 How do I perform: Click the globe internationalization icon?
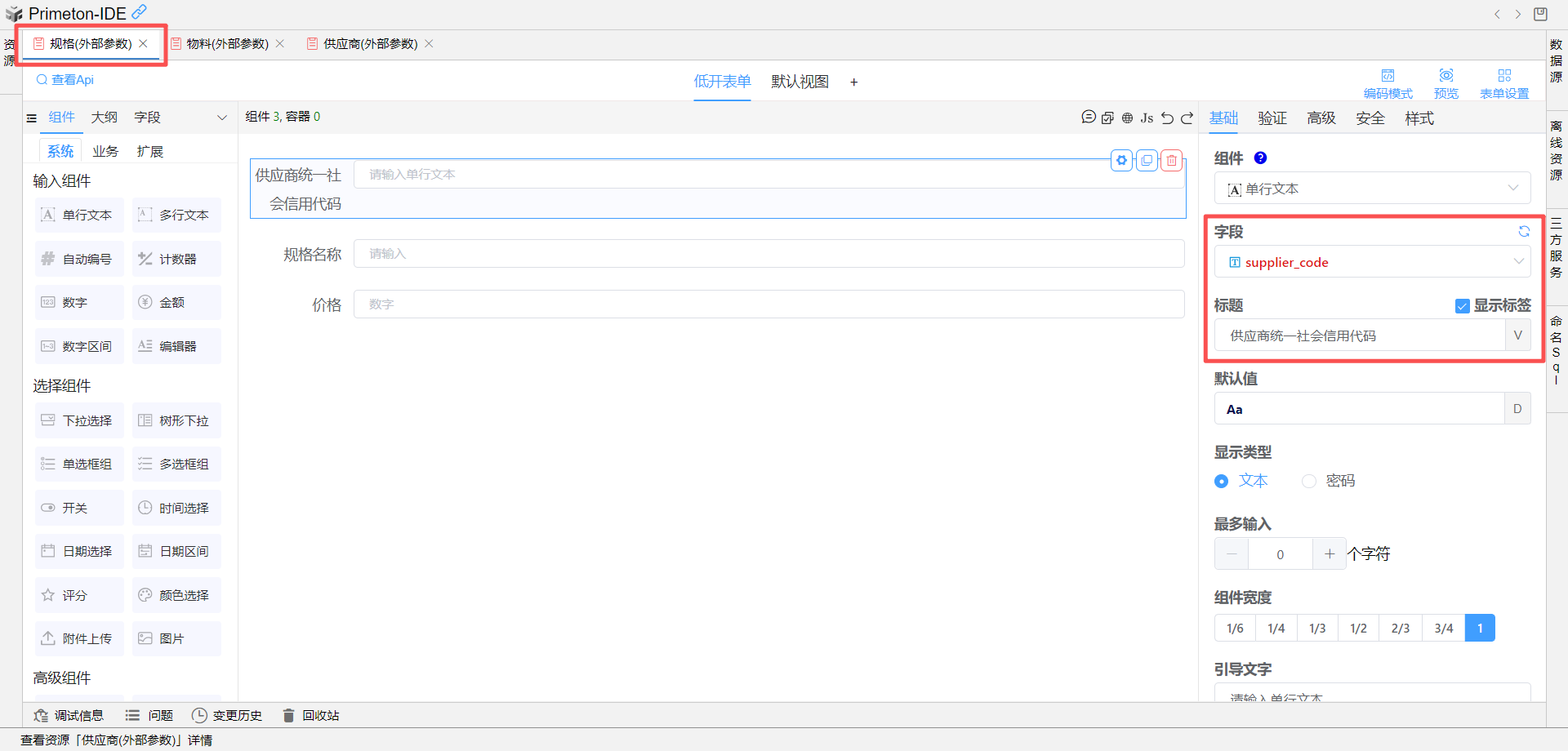1127,118
